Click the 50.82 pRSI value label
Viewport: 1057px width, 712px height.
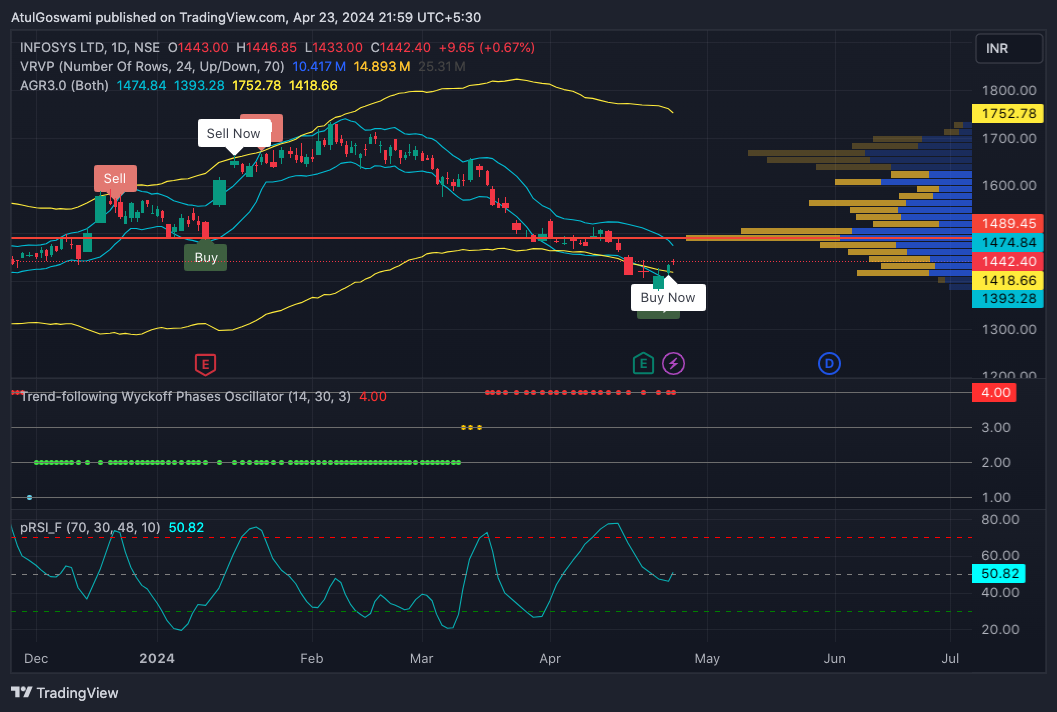(999, 574)
